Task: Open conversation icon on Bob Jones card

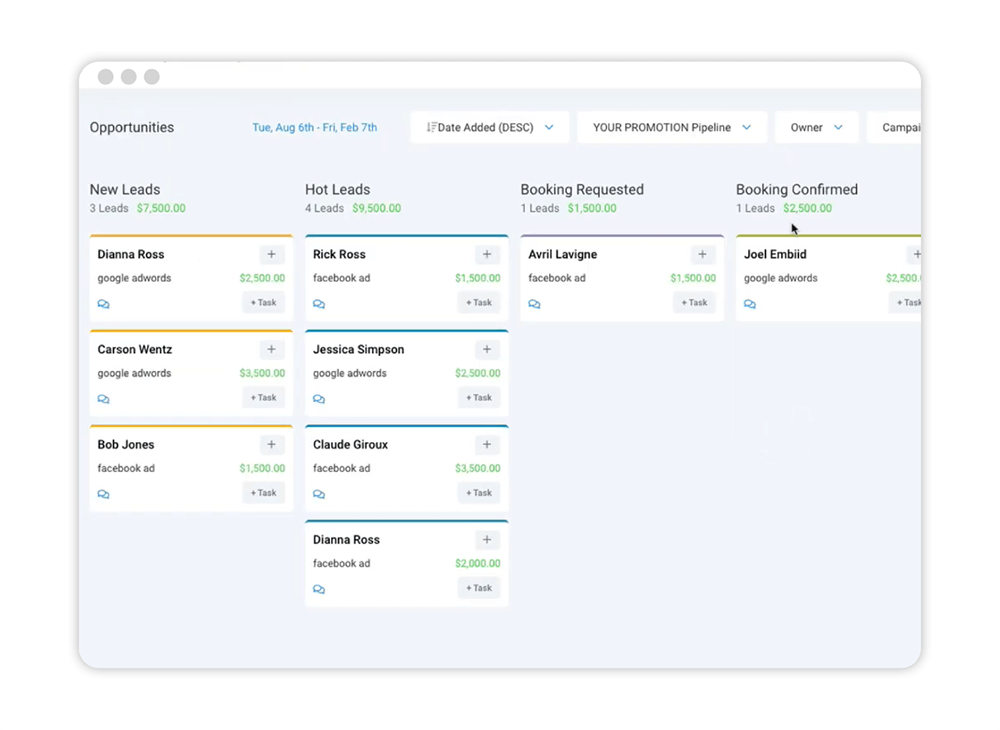Action: tap(103, 494)
